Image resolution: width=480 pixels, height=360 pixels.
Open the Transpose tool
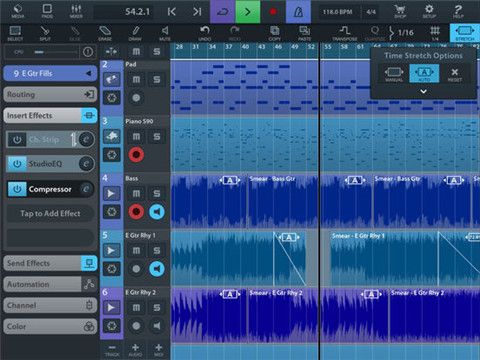click(x=345, y=33)
